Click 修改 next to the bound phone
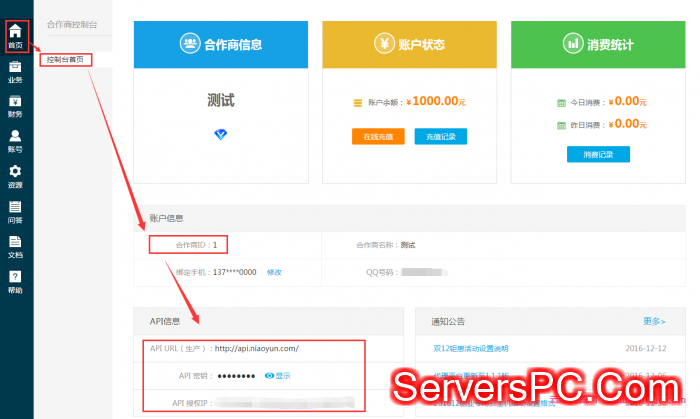This screenshot has height=419, width=700. pyautogui.click(x=274, y=272)
